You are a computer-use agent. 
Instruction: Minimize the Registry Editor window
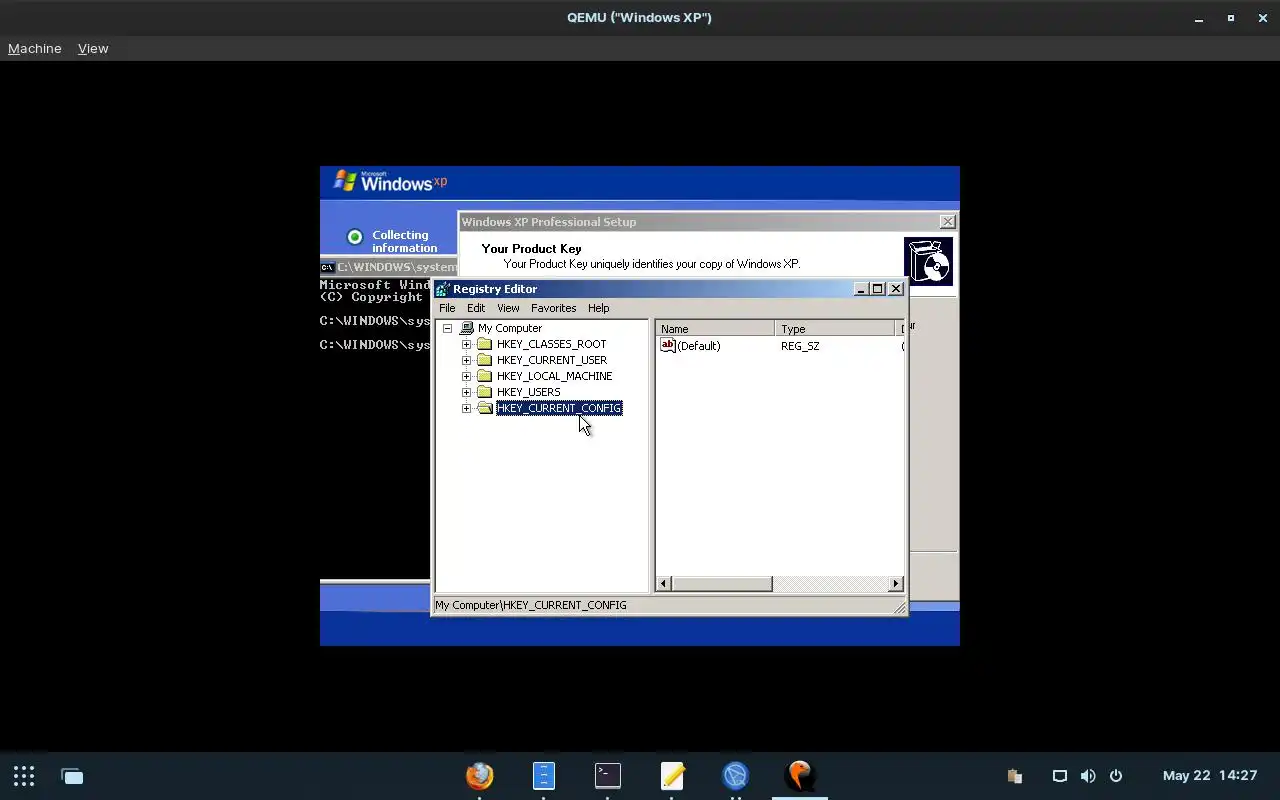(x=861, y=288)
